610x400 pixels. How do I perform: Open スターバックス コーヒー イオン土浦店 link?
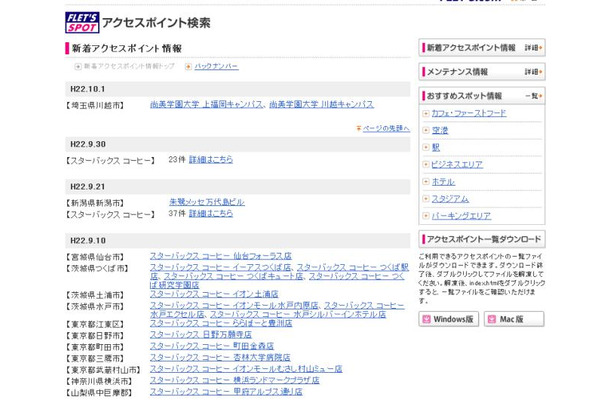point(214,294)
